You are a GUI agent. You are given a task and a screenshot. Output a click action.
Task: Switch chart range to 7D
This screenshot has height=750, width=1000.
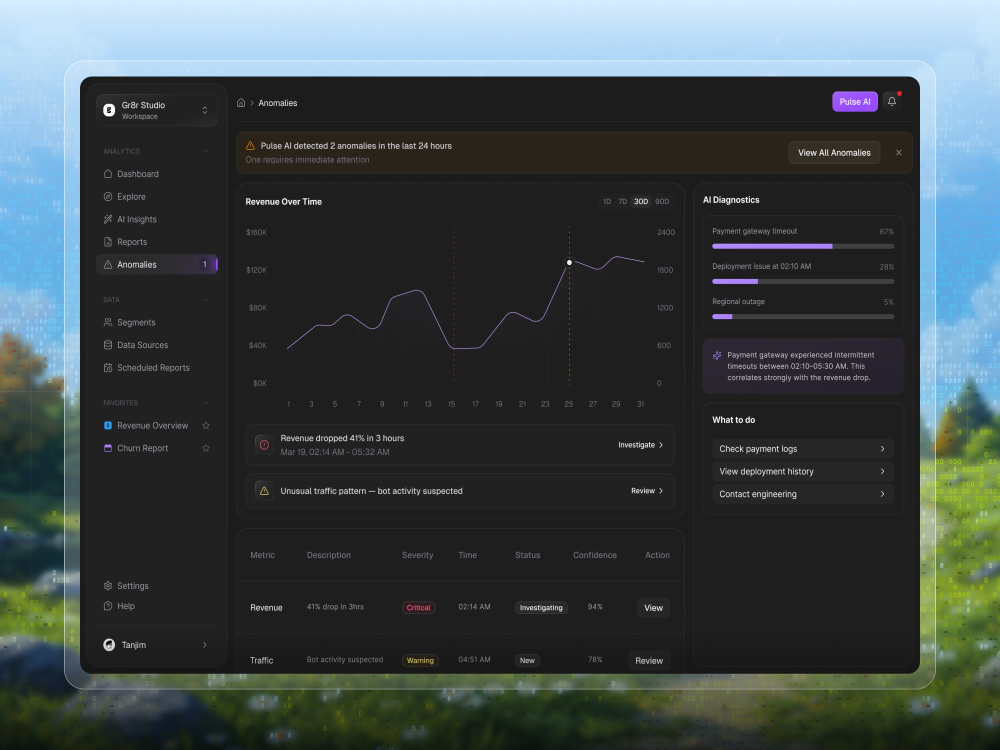click(622, 202)
